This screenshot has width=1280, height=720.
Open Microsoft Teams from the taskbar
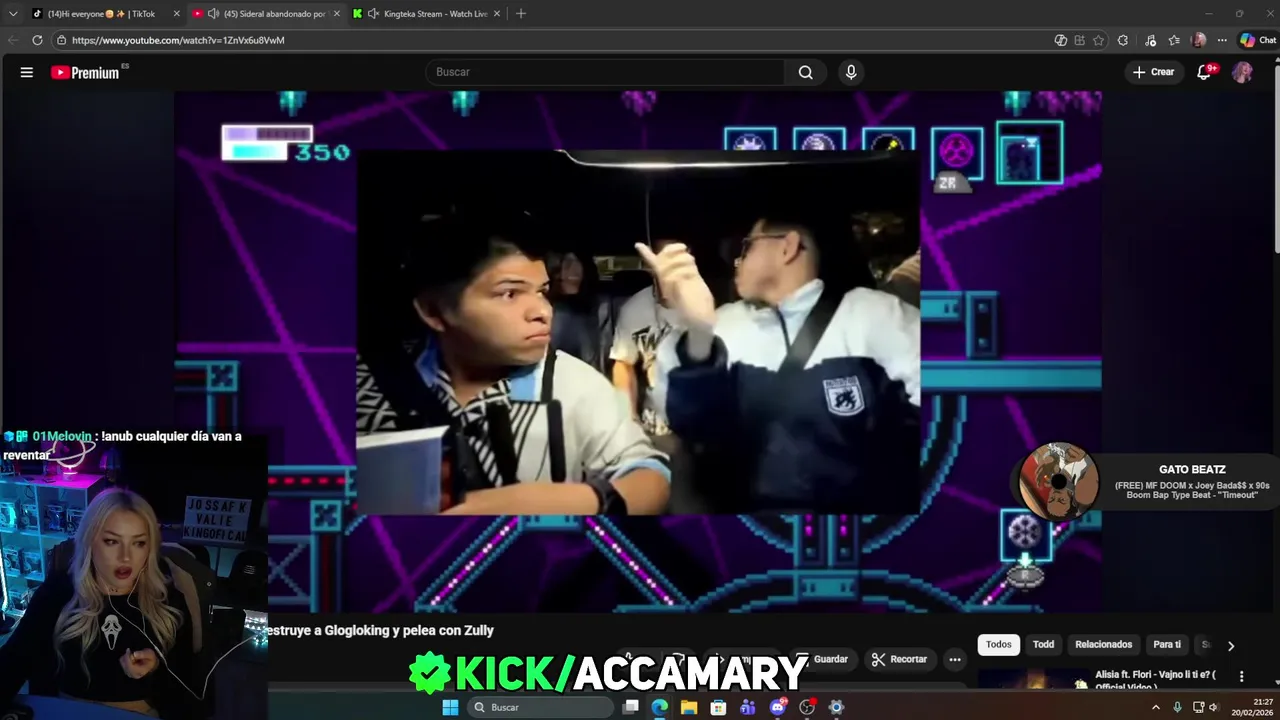tap(748, 707)
